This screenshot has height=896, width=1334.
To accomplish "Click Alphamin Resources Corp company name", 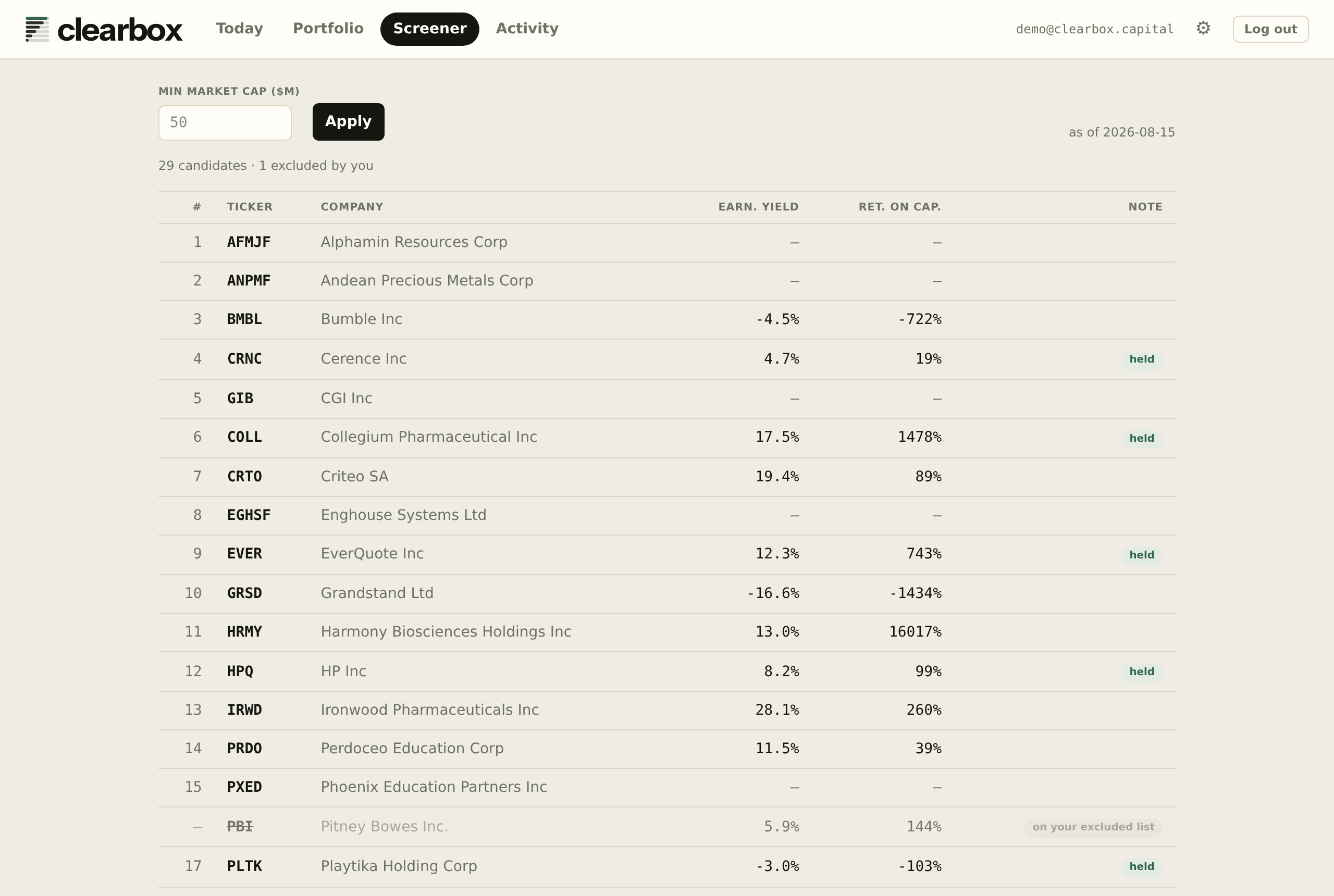I will click(x=414, y=242).
